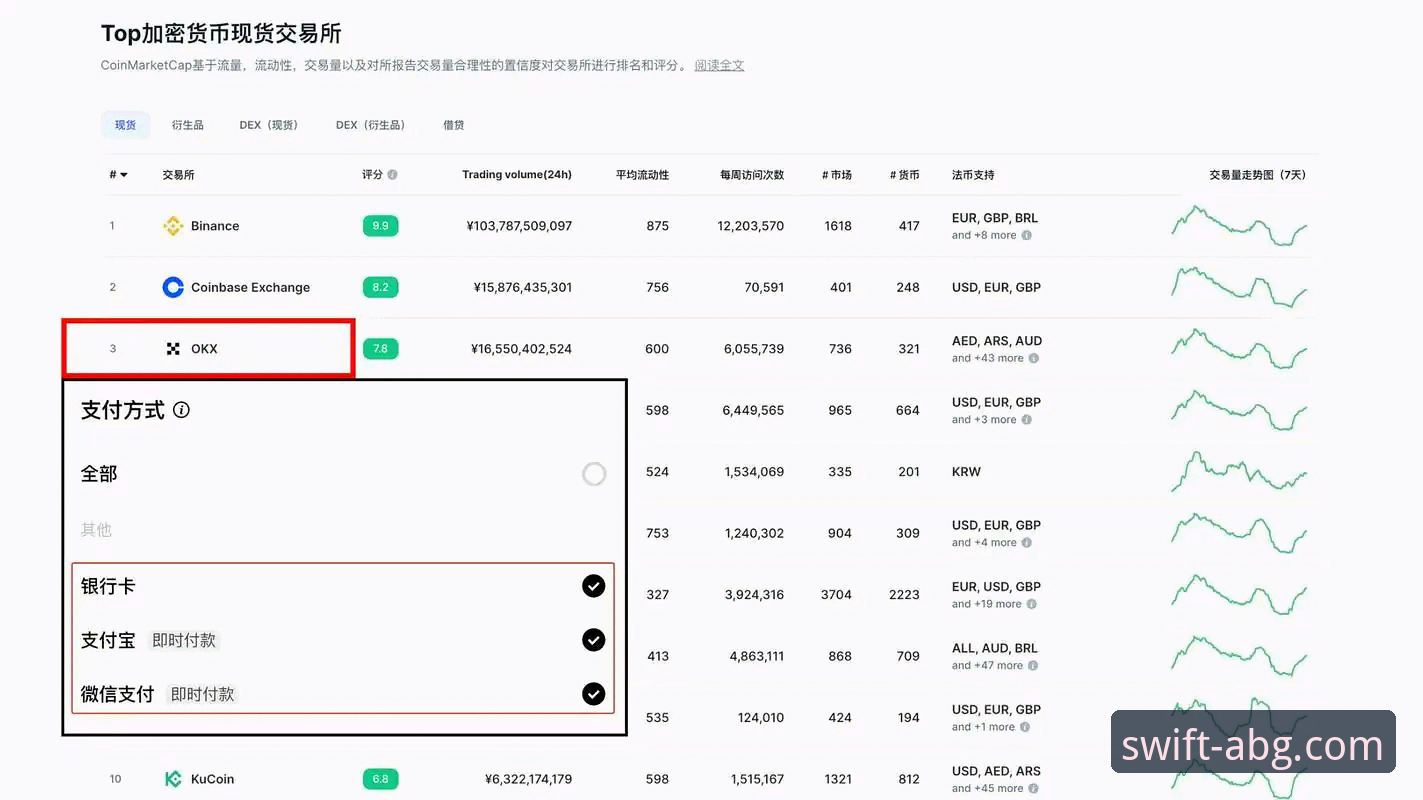Click OKX score badge 7.8
The height and width of the screenshot is (800, 1423).
(x=380, y=349)
